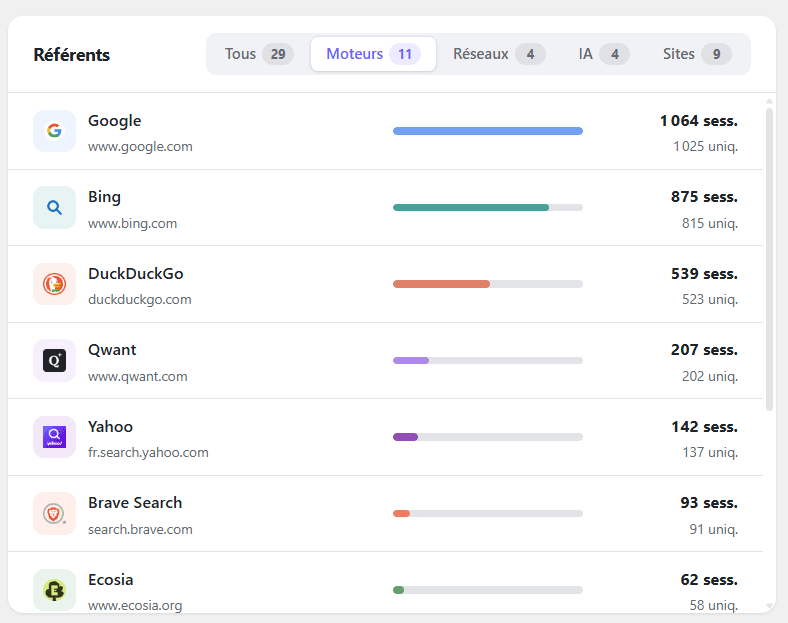Click the Google session progress bar

click(x=487, y=131)
